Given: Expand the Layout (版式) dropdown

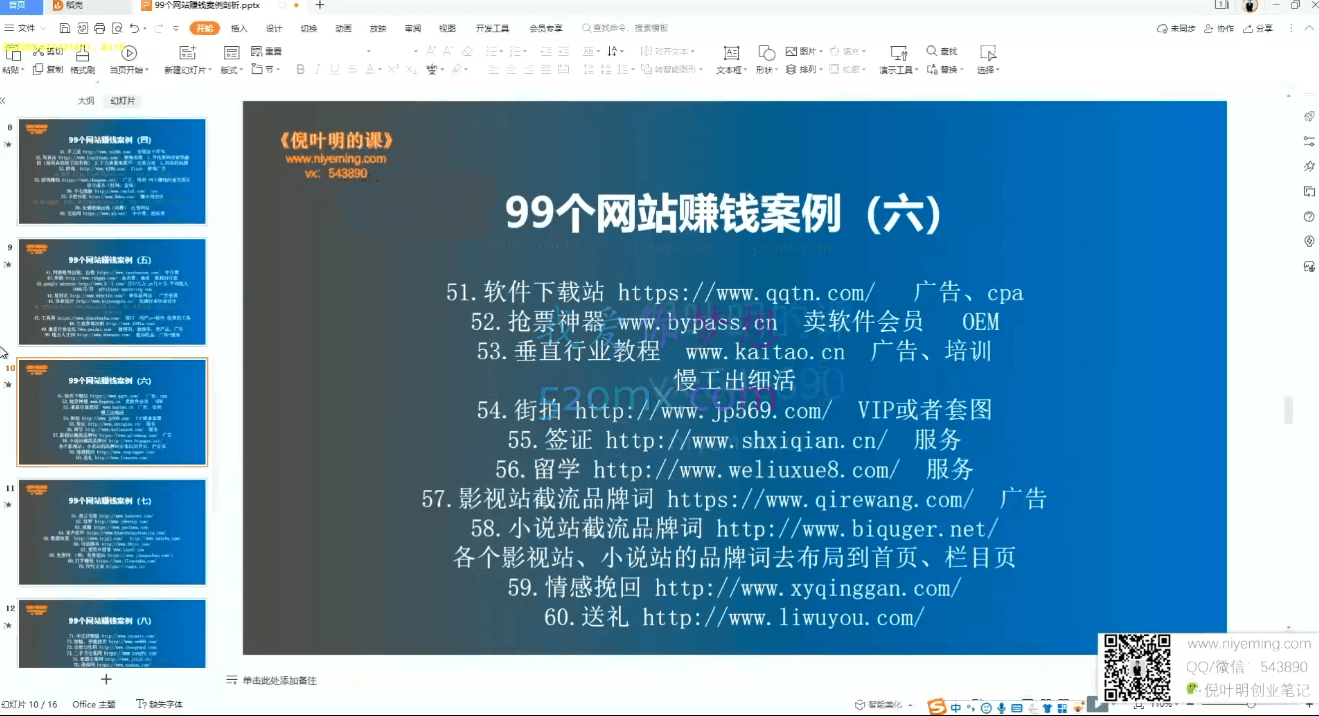Looking at the screenshot, I should pos(231,70).
